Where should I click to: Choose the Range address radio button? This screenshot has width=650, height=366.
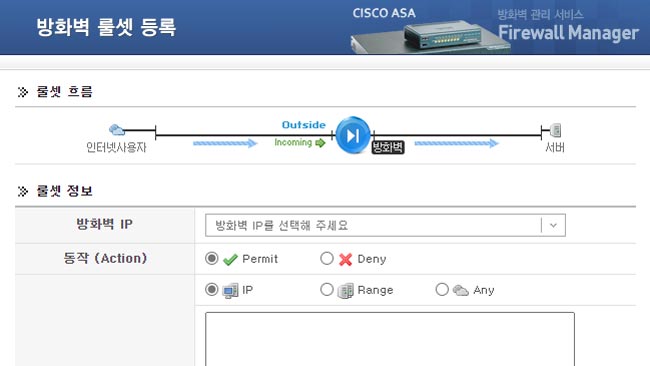327,289
